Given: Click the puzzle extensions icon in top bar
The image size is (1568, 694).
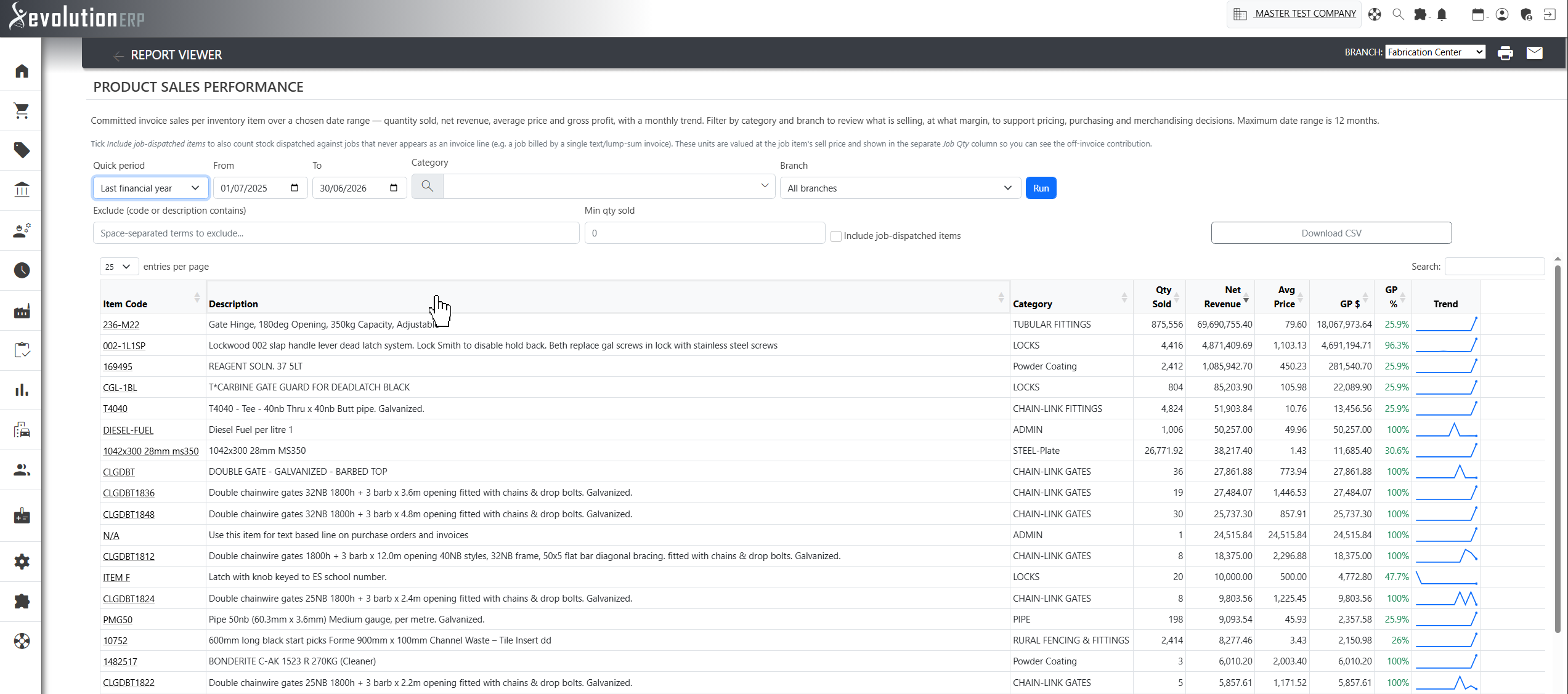Looking at the screenshot, I should tap(1420, 14).
